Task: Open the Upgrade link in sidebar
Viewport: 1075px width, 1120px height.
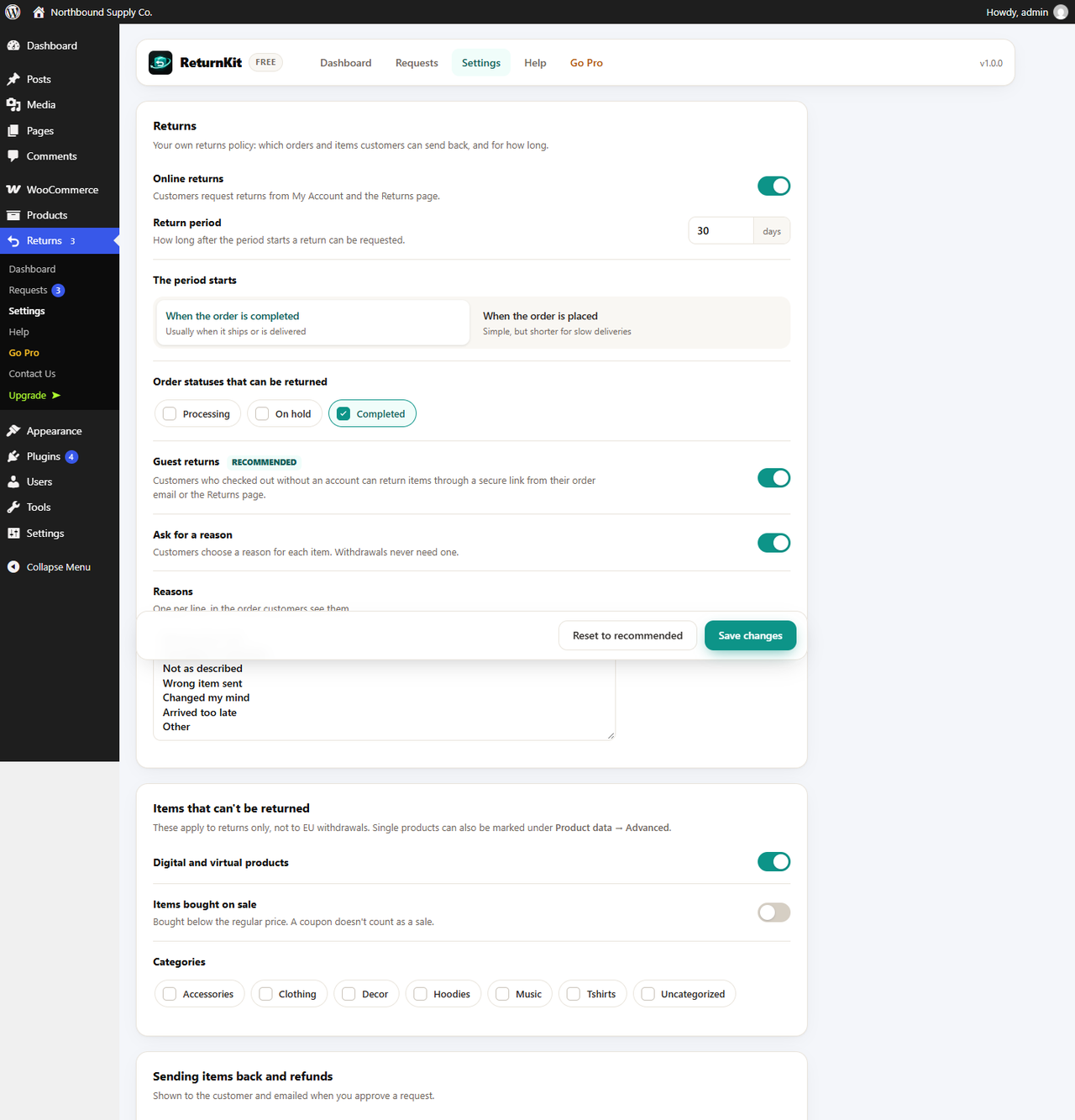Action: [34, 396]
